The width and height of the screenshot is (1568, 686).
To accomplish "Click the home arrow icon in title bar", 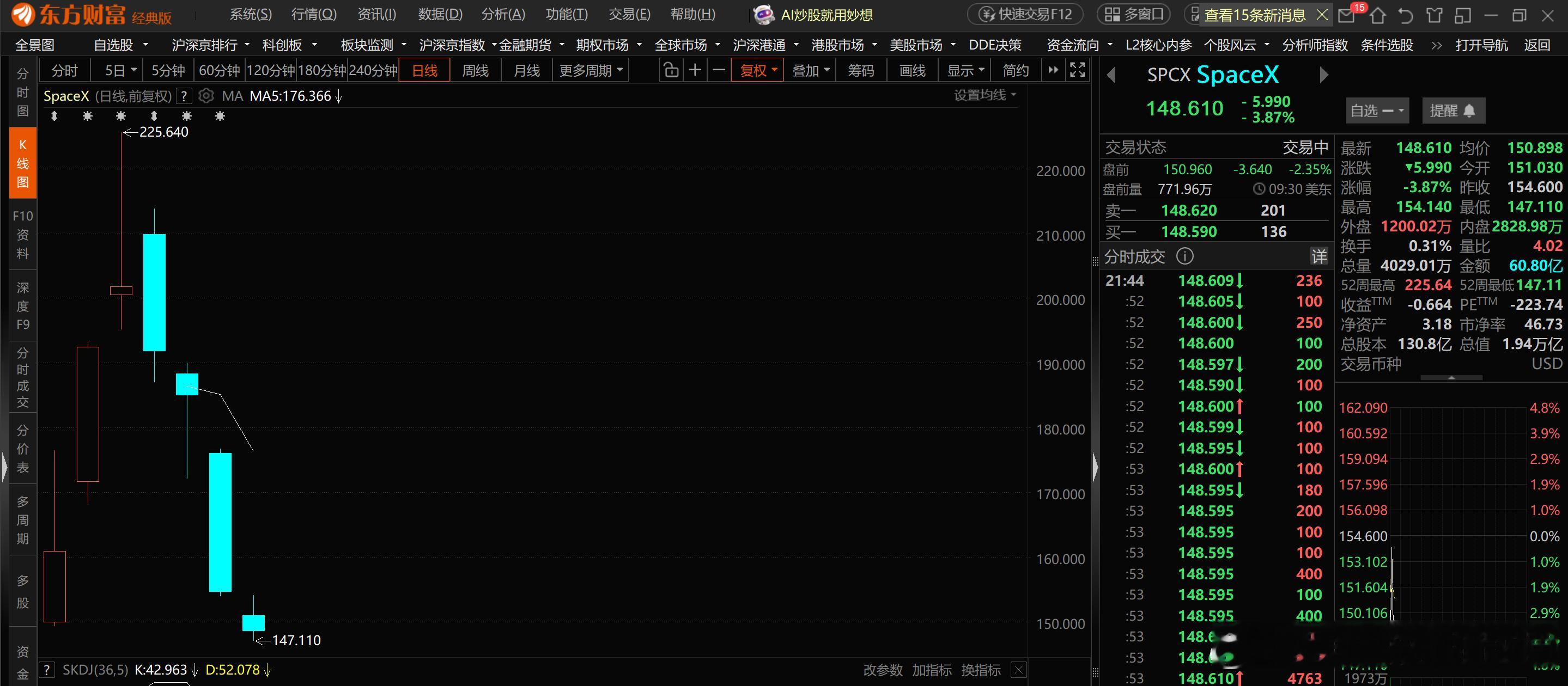I will [1377, 15].
